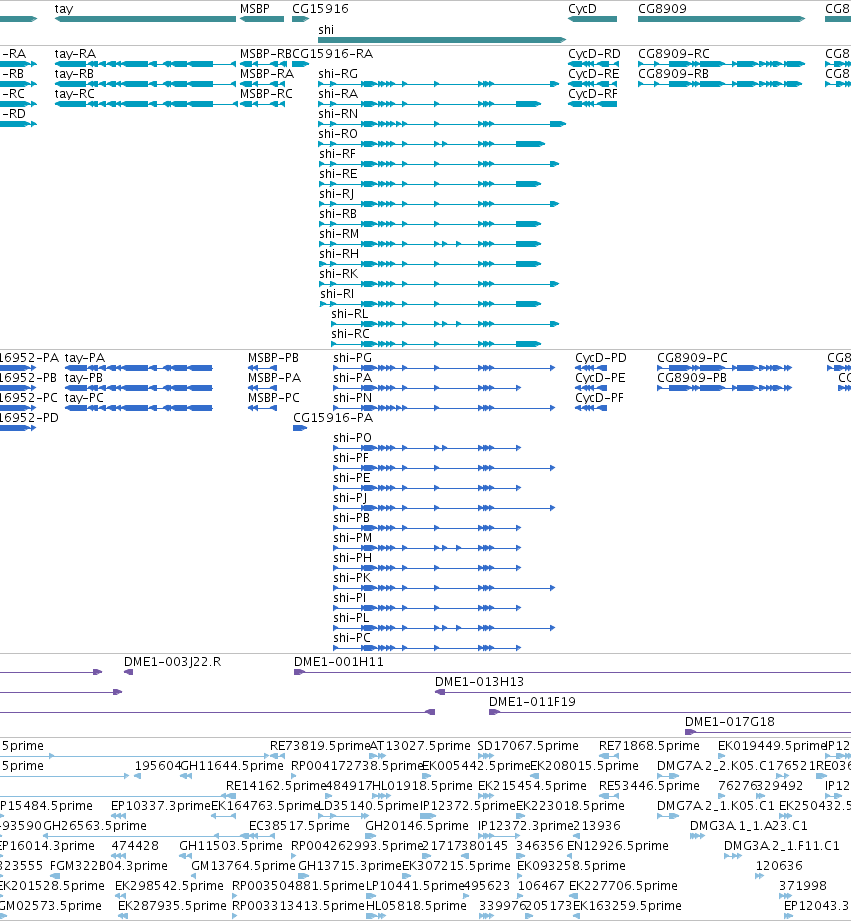Click the MSBP gene label
The height and width of the screenshot is (921, 851).
(x=254, y=9)
